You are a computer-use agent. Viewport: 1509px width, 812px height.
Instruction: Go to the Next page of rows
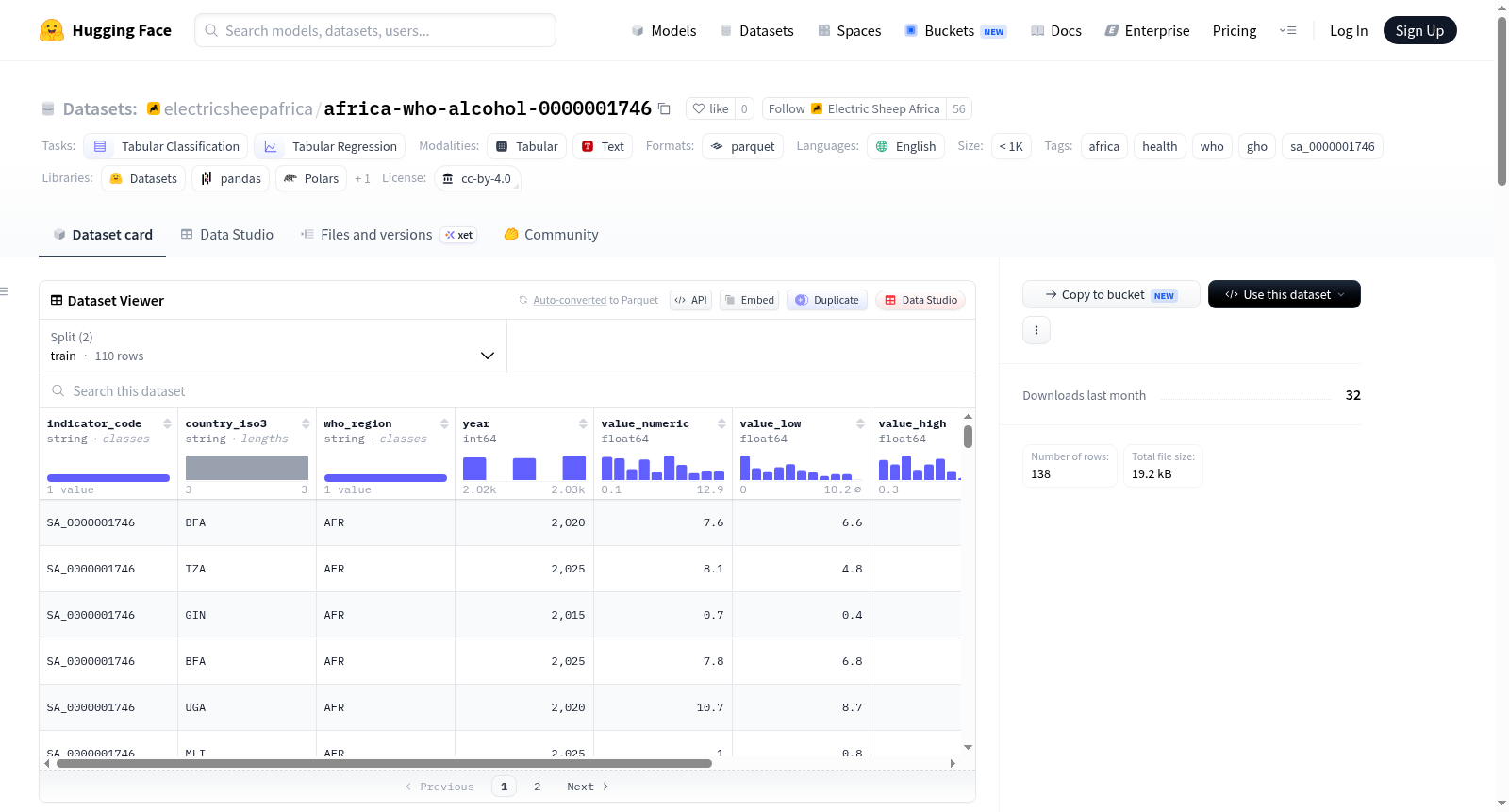[588, 787]
